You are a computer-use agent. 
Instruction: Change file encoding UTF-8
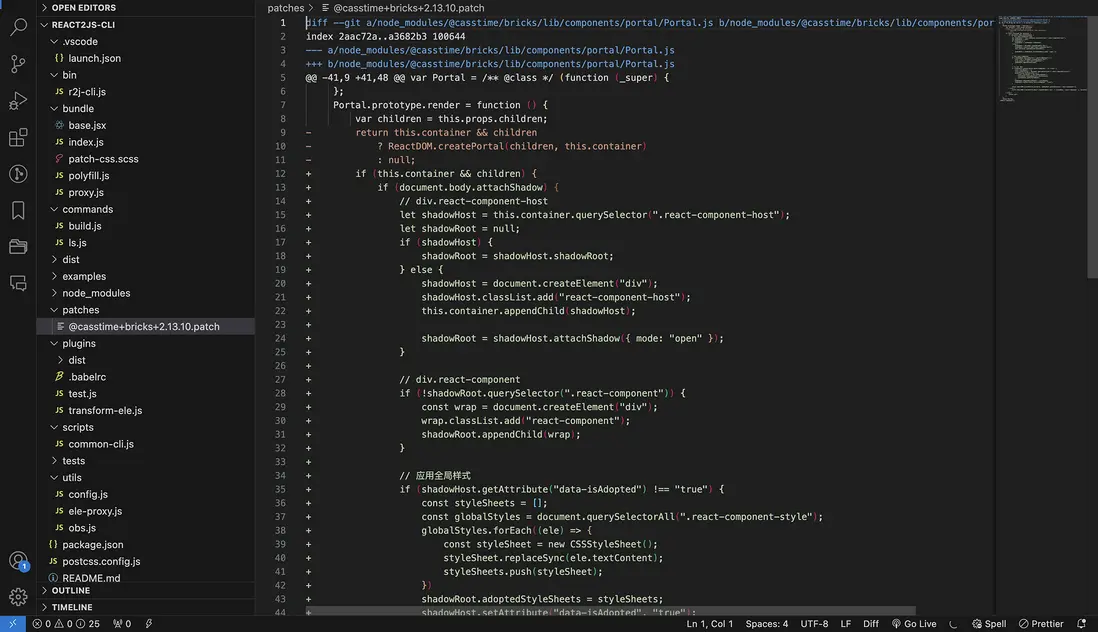pyautogui.click(x=814, y=624)
